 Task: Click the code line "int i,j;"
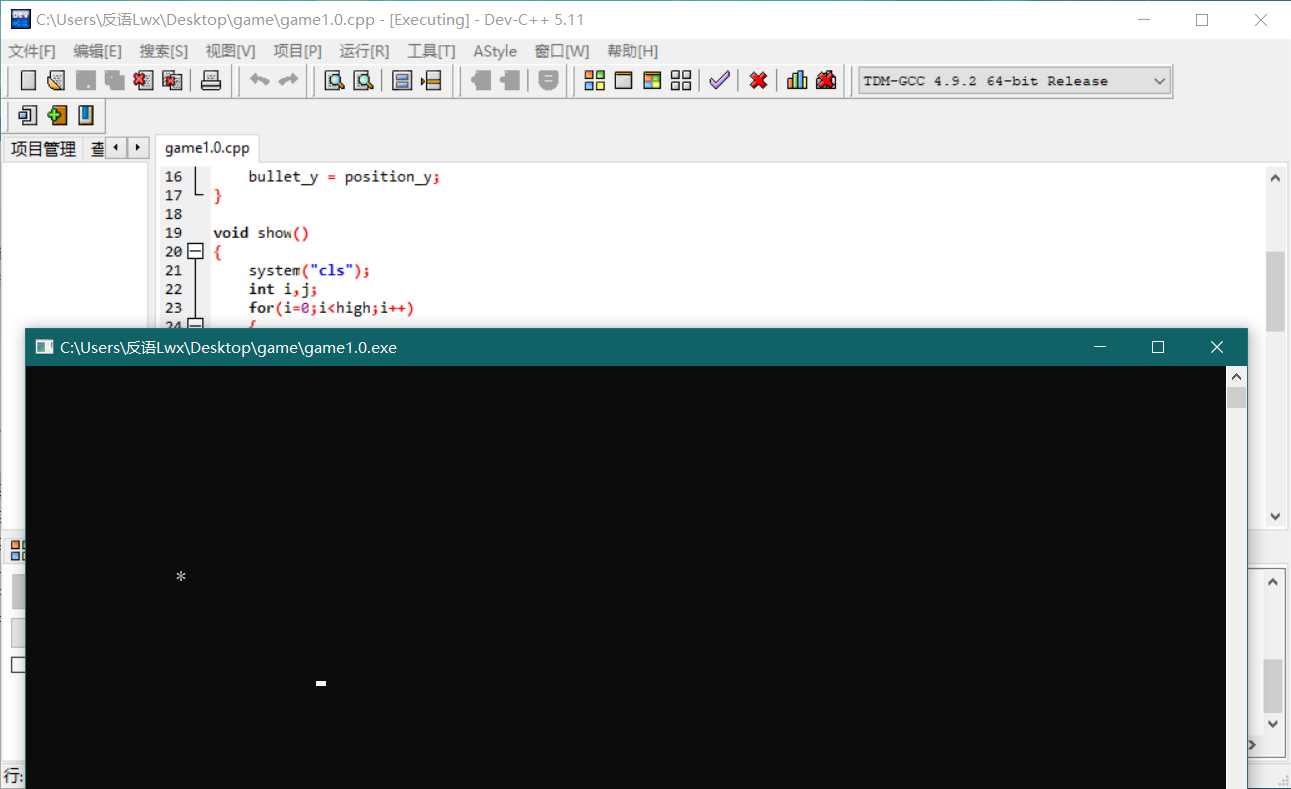tap(283, 289)
